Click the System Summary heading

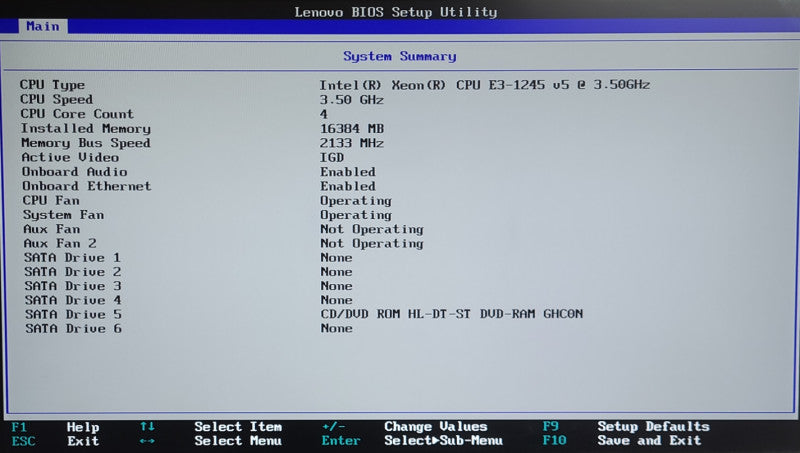(x=399, y=56)
